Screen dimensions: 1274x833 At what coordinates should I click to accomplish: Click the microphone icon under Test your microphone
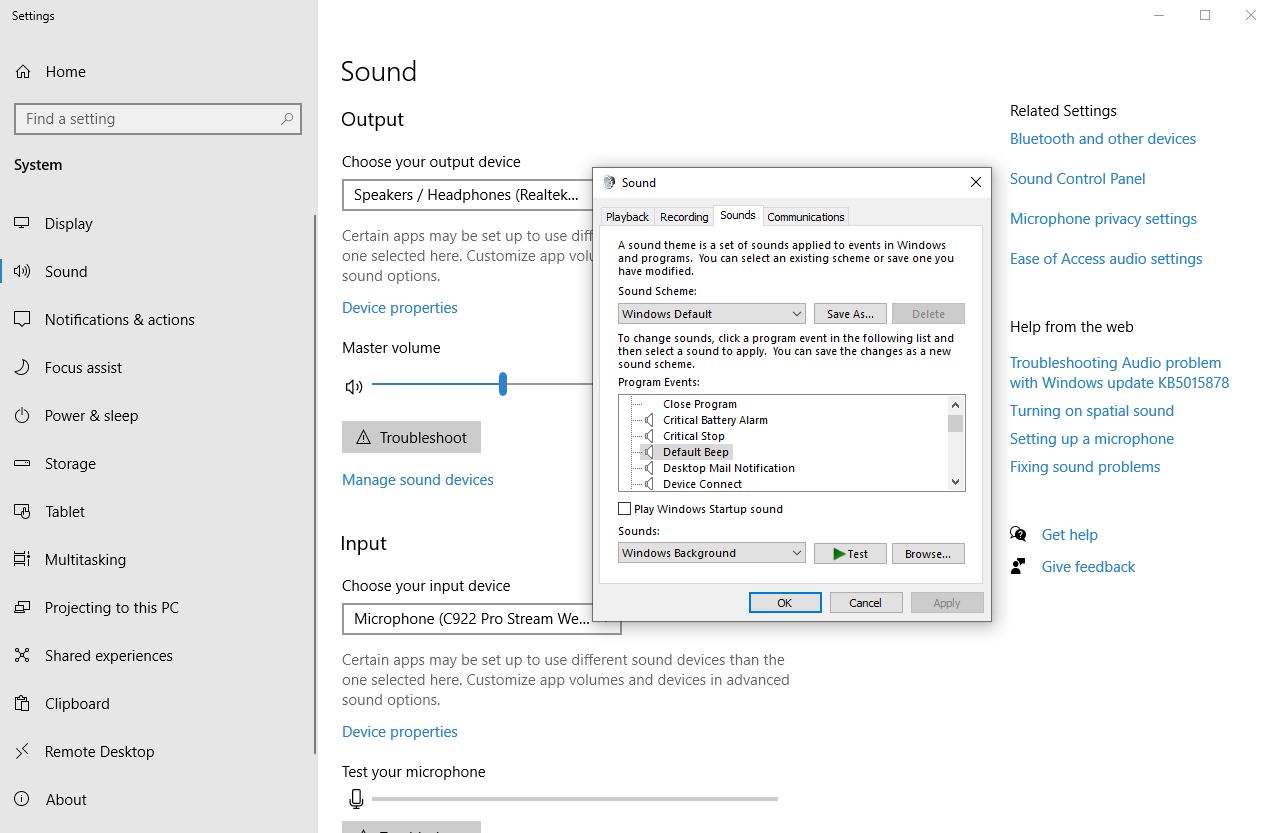coord(356,799)
